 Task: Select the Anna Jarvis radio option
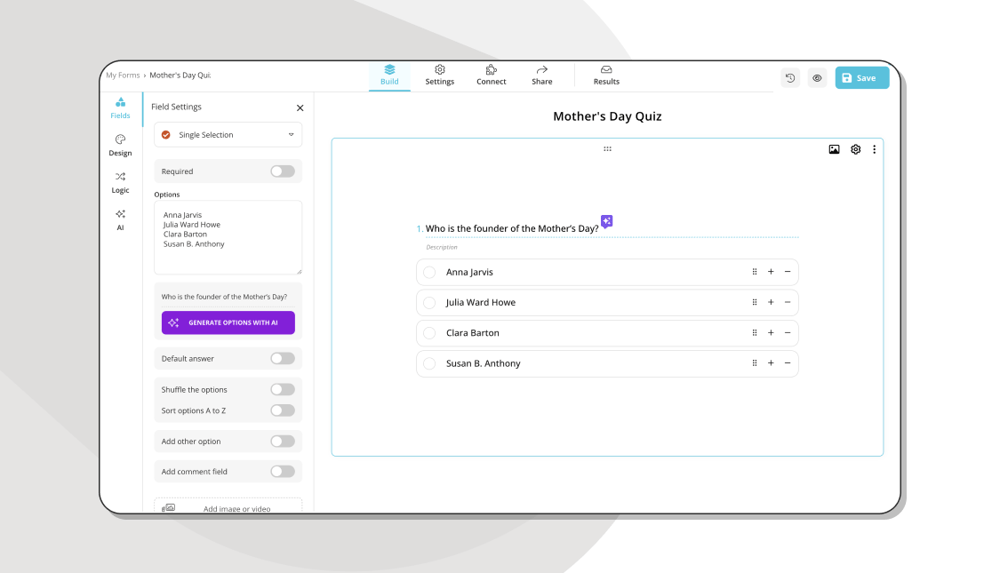[430, 272]
